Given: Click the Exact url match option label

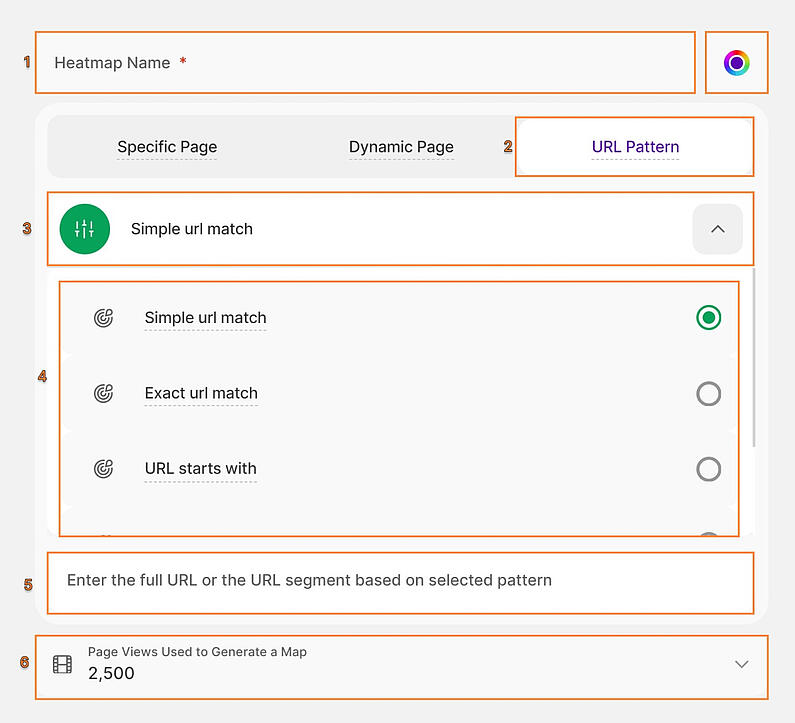Looking at the screenshot, I should coord(201,393).
